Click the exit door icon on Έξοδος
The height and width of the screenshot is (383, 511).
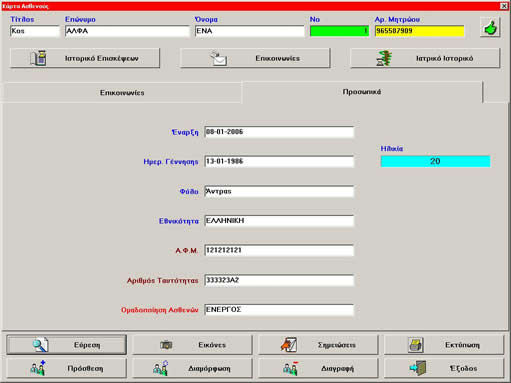click(418, 368)
